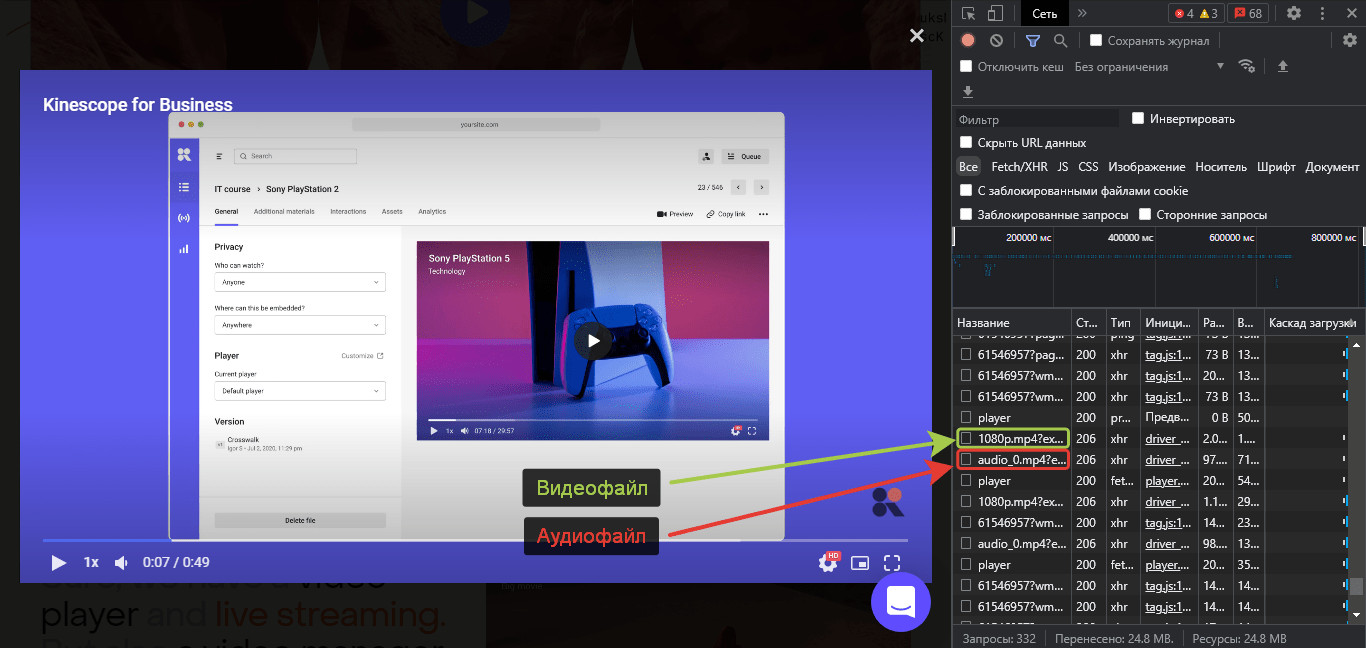The height and width of the screenshot is (648, 1366).
Task: Seek in the video via the progress bar
Action: click(476, 541)
